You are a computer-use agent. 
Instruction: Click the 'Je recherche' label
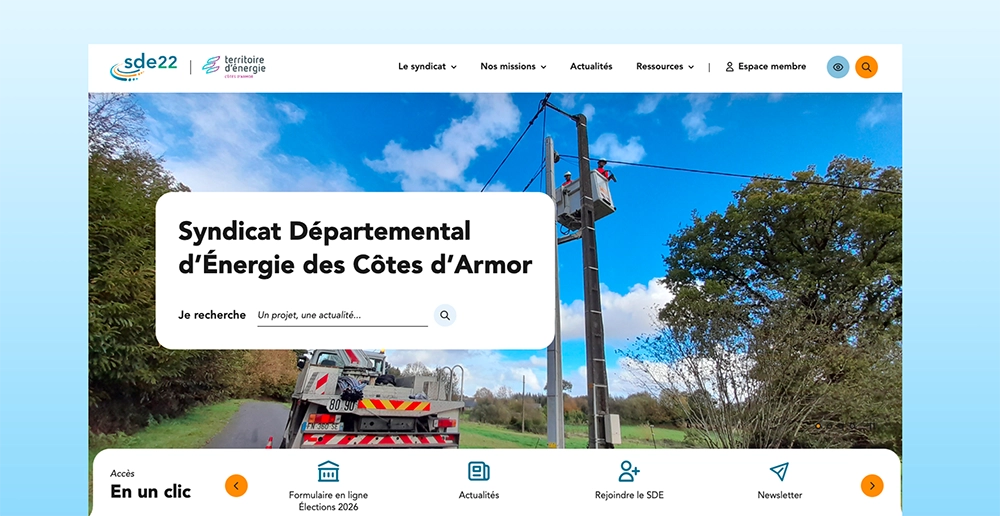212,315
